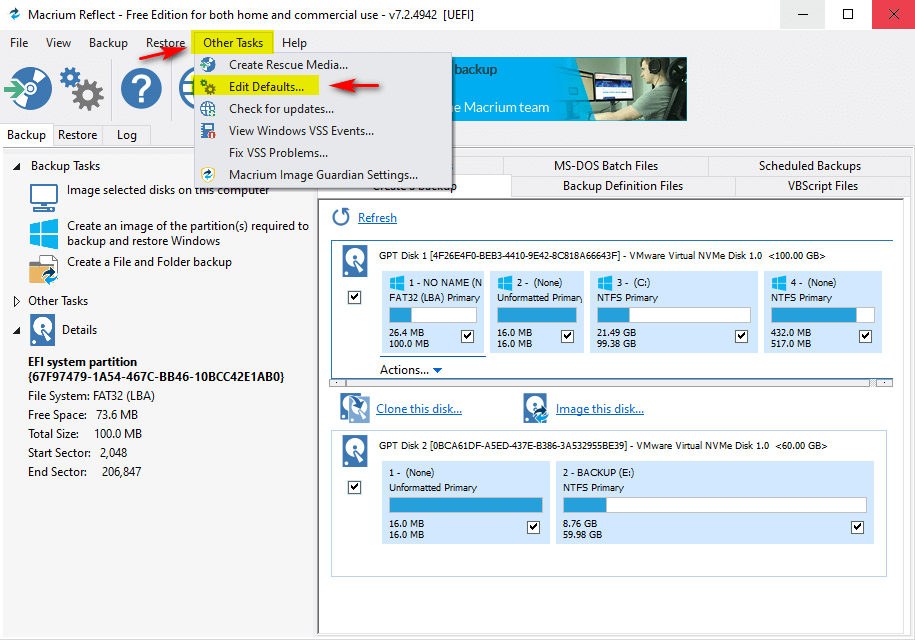Click the (C:) partition usage bar

tap(673, 315)
